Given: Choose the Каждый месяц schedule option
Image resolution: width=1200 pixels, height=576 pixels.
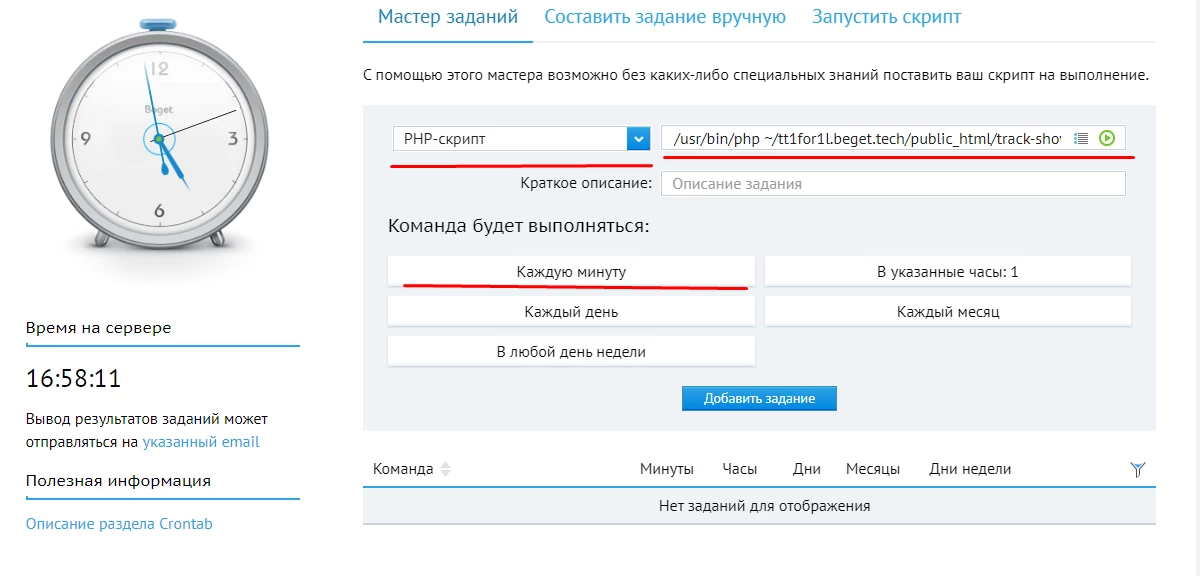Looking at the screenshot, I should [948, 312].
